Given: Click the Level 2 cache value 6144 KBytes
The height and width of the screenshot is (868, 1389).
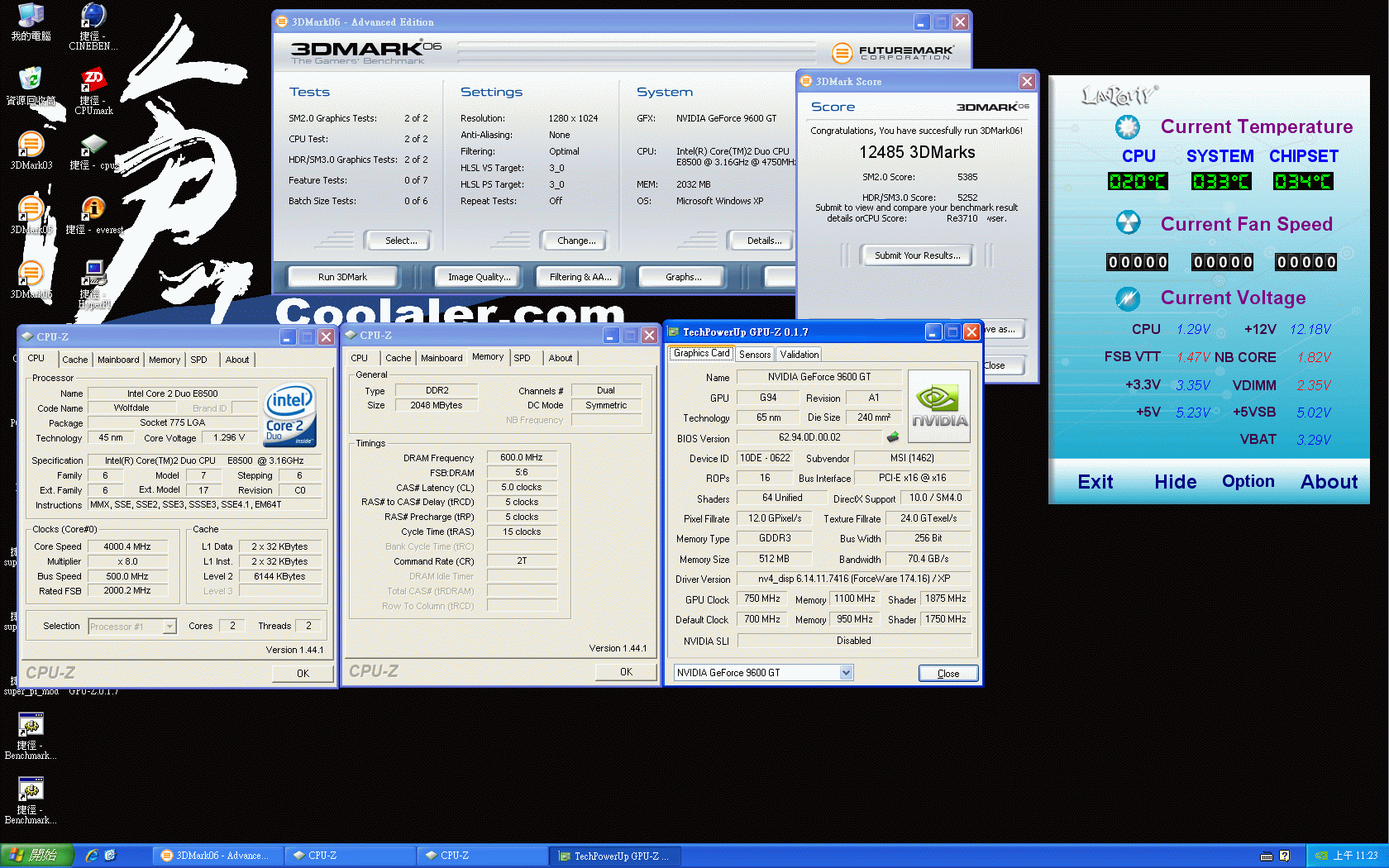Looking at the screenshot, I should 279,576.
